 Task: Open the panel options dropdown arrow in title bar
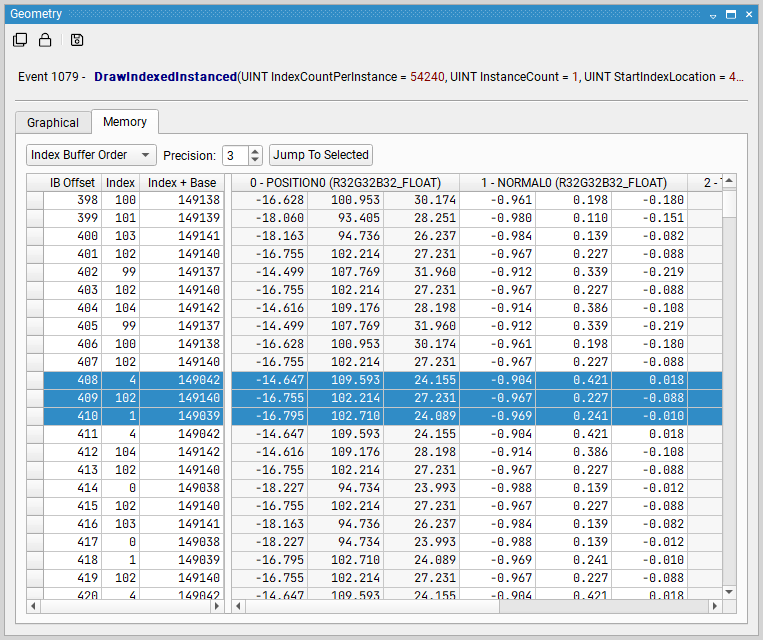(x=713, y=15)
